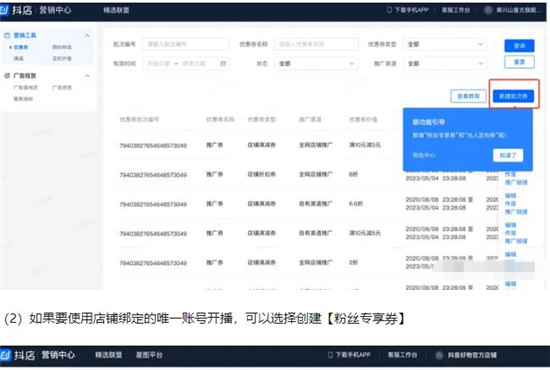Dismiss the guide with 知道了
The height and width of the screenshot is (370, 550).
(508, 155)
